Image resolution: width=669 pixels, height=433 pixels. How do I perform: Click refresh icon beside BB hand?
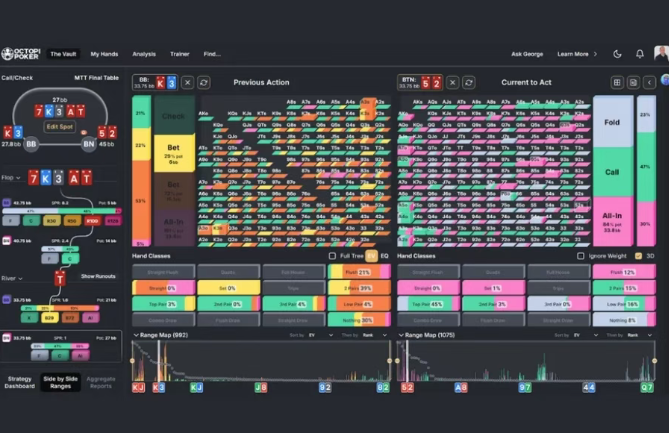204,82
